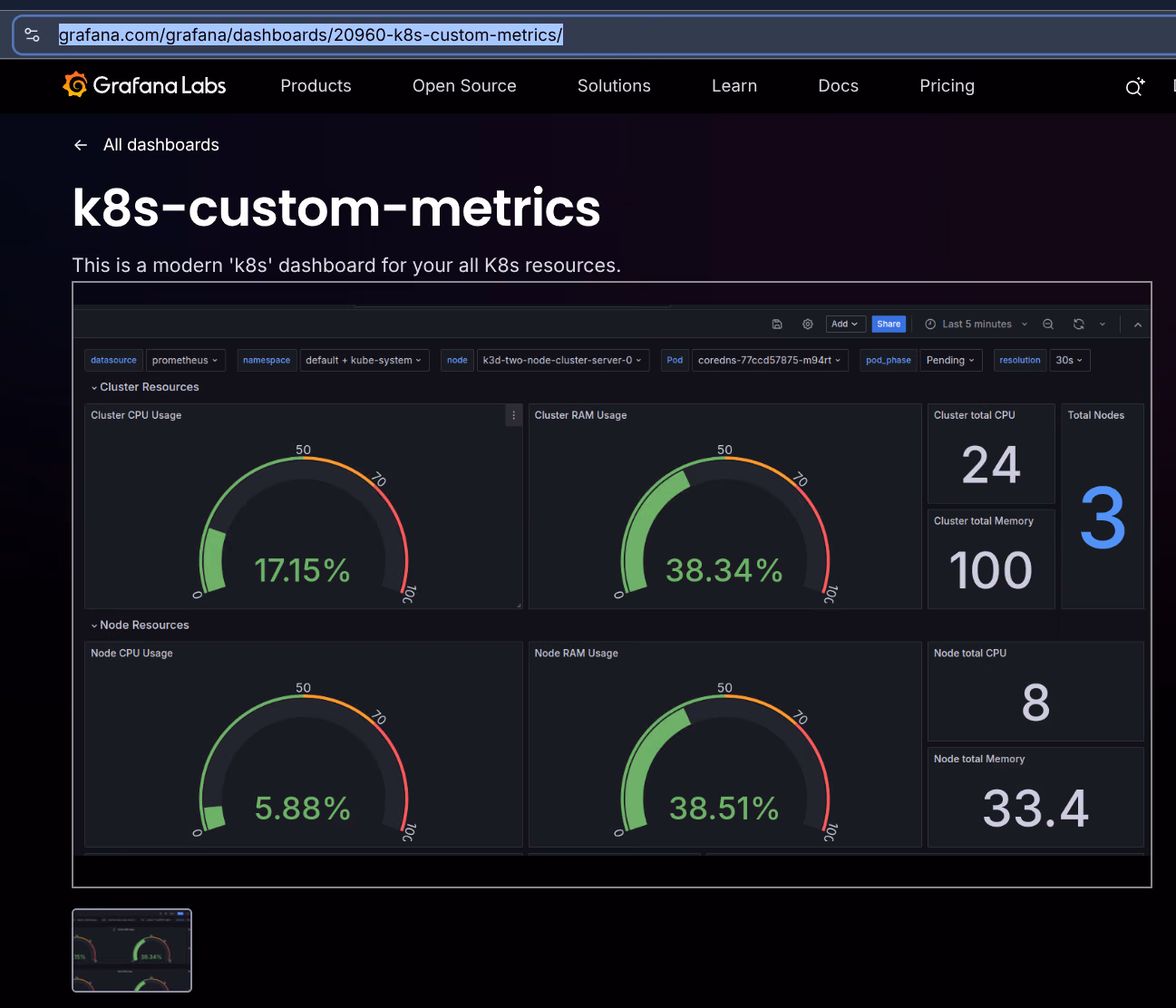Open the Pending pod_phase dropdown
The image size is (1176, 1008).
(x=950, y=360)
